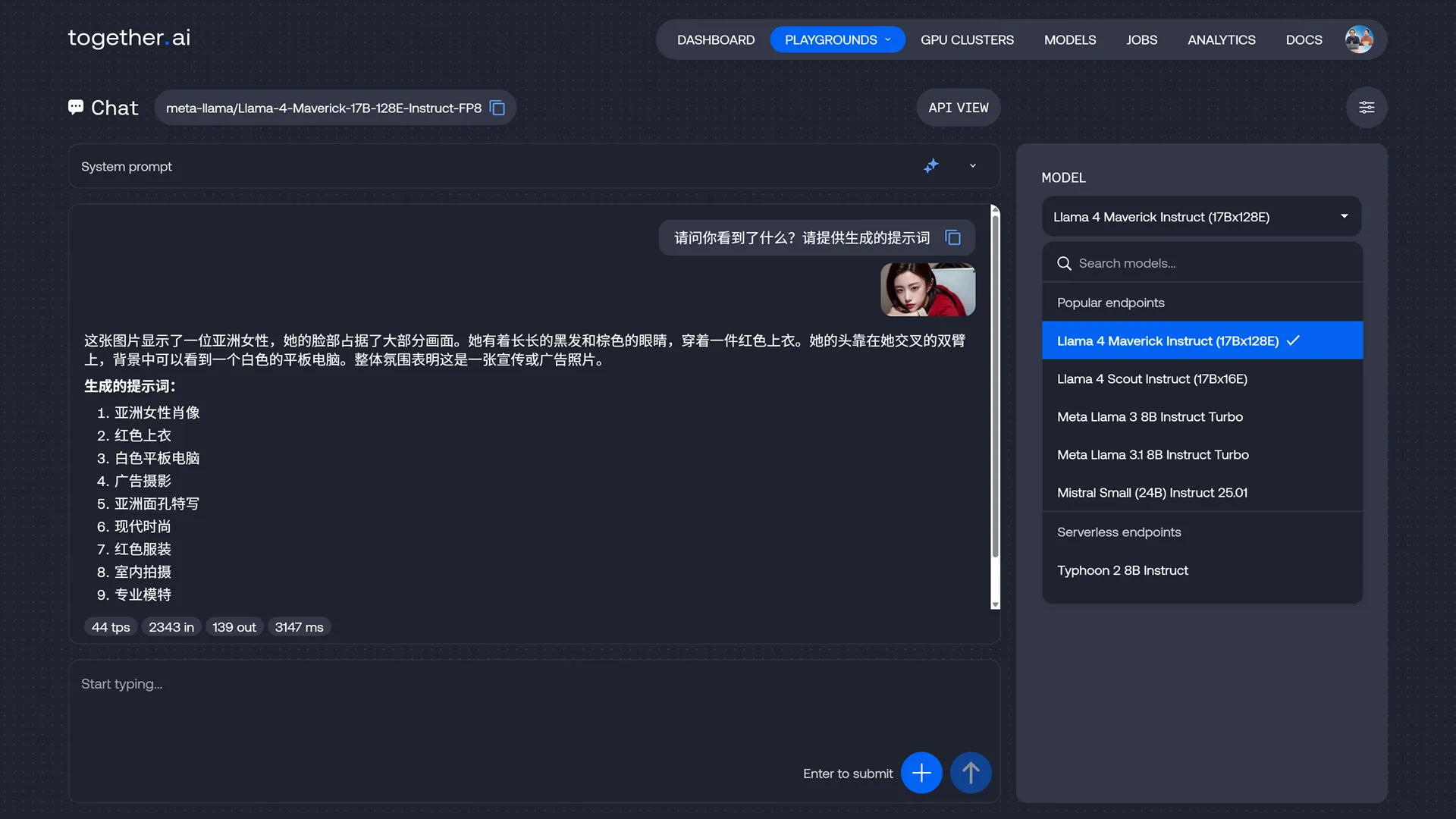Open DOCS from the top navigation
The height and width of the screenshot is (819, 1456).
1304,39
